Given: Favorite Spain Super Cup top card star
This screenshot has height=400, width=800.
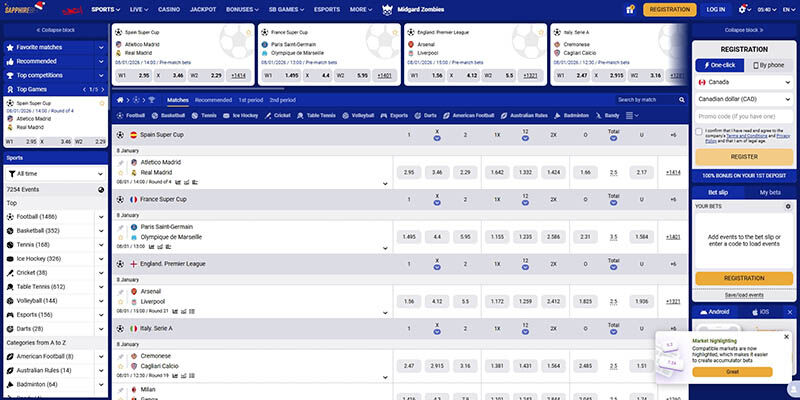Looking at the screenshot, I should (248, 32).
